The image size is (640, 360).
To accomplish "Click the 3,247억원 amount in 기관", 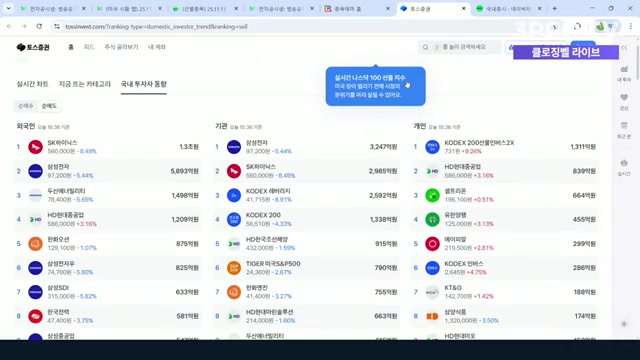I will (x=383, y=147).
